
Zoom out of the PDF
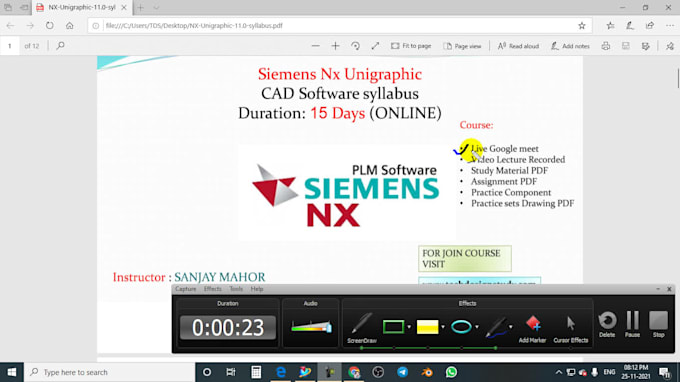pos(316,46)
